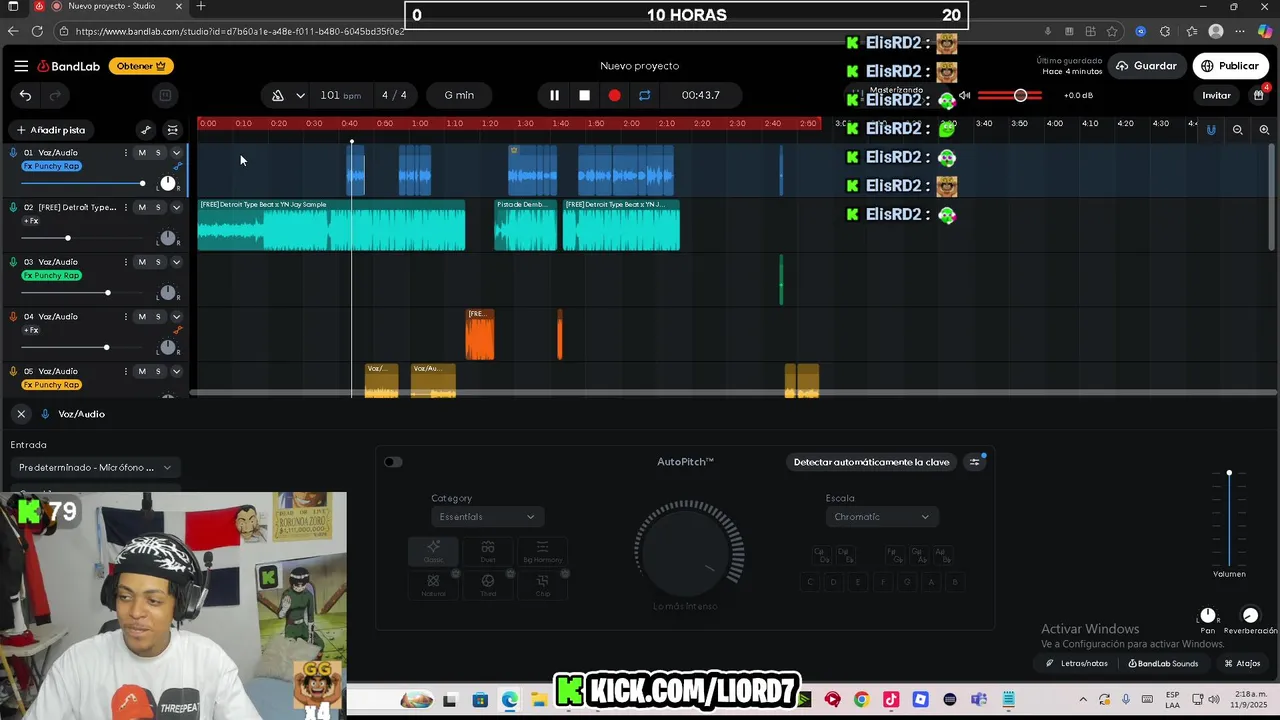The image size is (1280, 720).
Task: Open the Letras/notas tab
Action: pos(1077,663)
